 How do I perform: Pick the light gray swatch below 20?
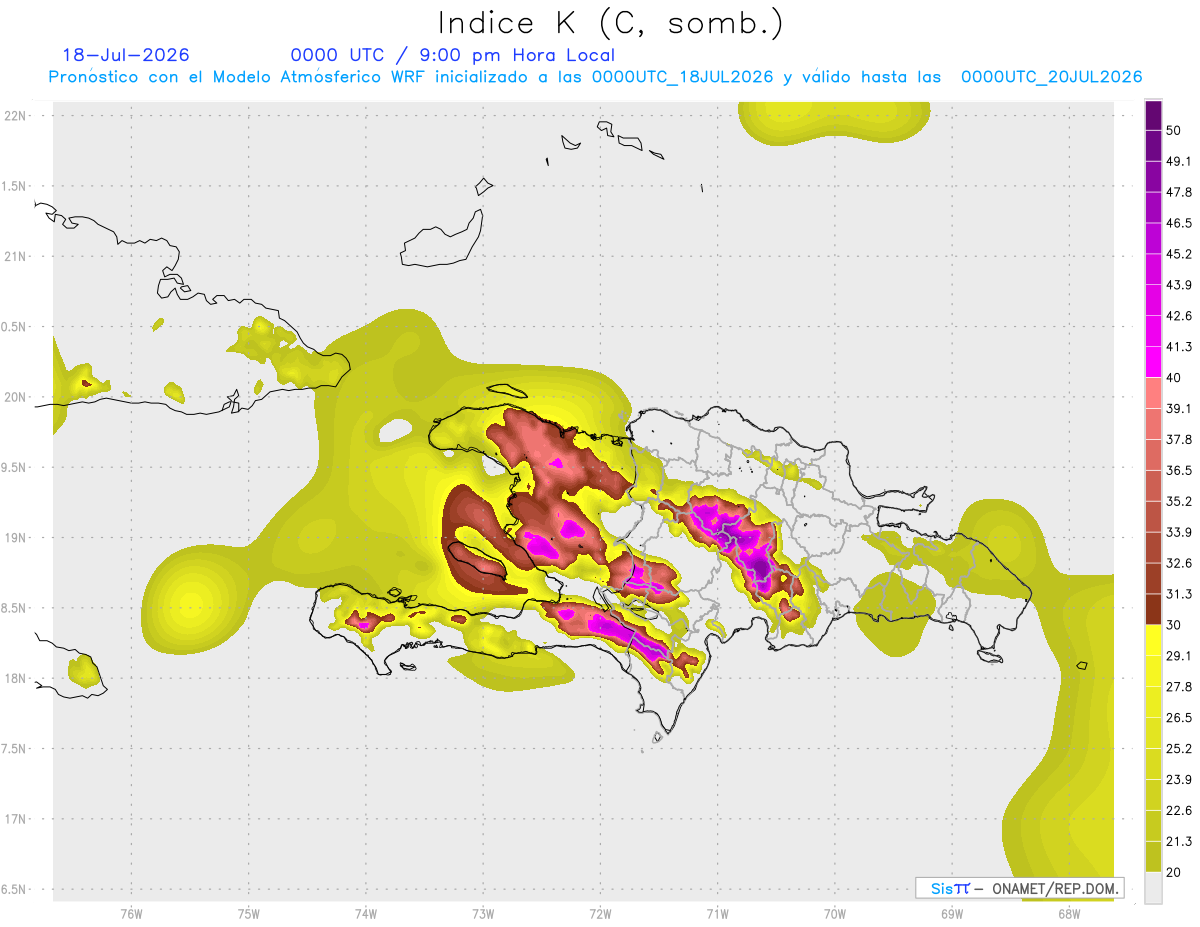click(1153, 887)
